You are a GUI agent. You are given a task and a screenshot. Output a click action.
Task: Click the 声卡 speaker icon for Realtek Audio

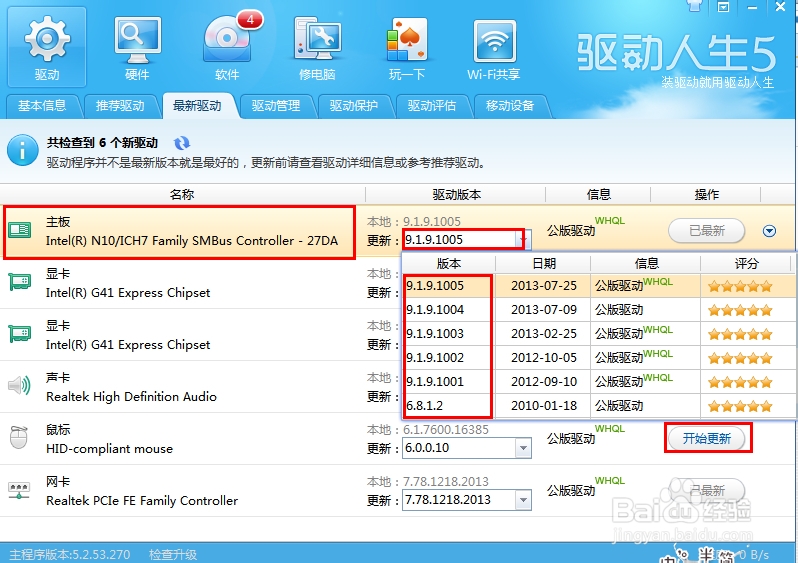tap(19, 385)
